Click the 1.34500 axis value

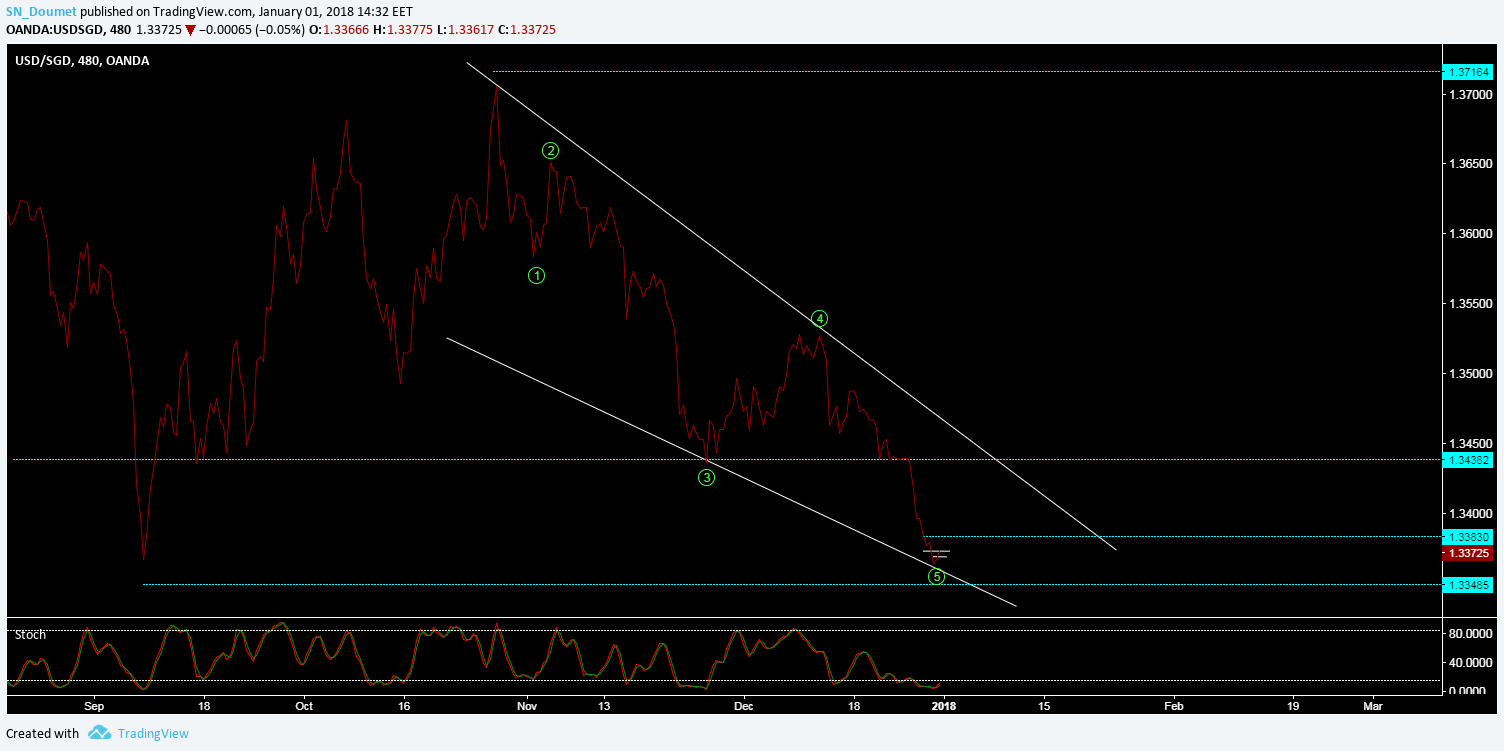1471,443
